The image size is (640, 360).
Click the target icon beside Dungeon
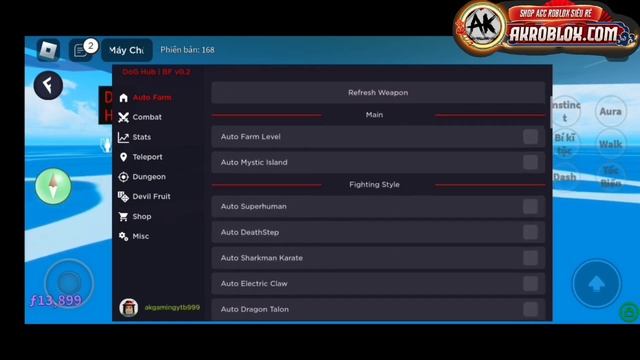tap(123, 177)
